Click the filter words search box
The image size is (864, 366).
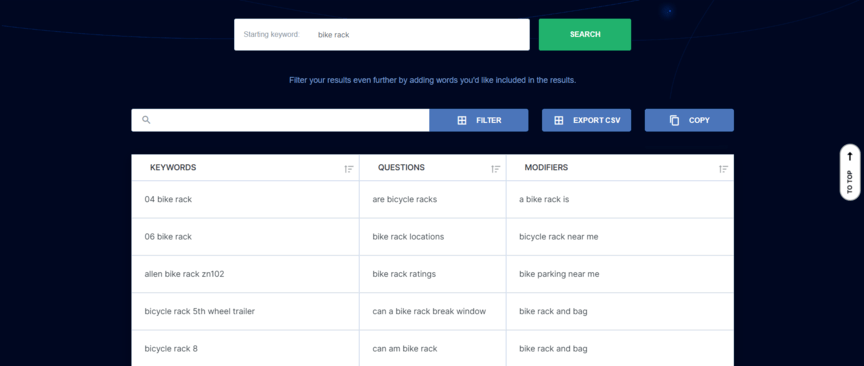(280, 120)
